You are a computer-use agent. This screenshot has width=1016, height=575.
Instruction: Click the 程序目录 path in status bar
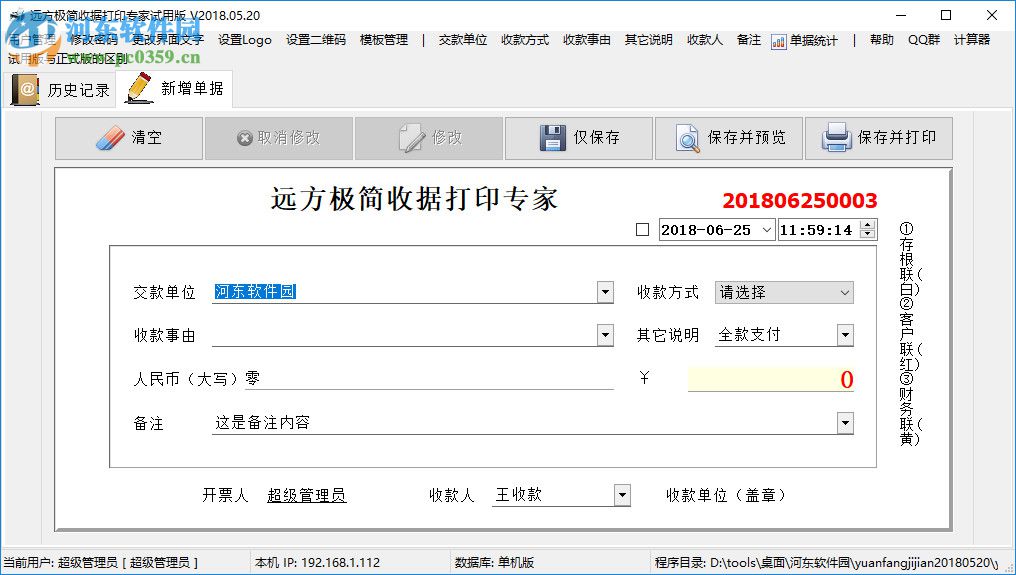point(826,563)
